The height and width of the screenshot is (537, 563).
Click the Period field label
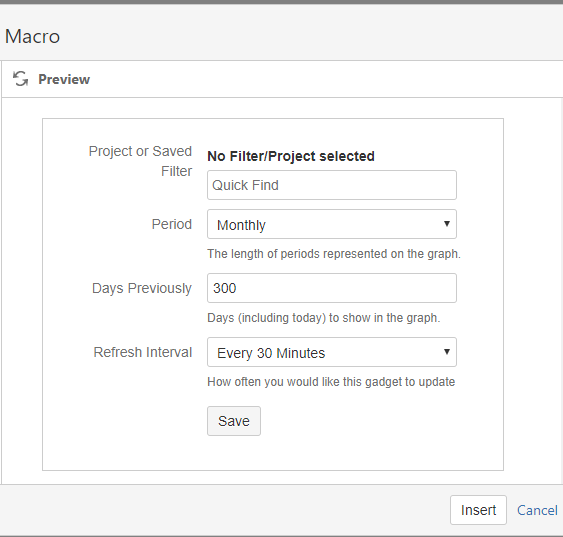coord(172,224)
